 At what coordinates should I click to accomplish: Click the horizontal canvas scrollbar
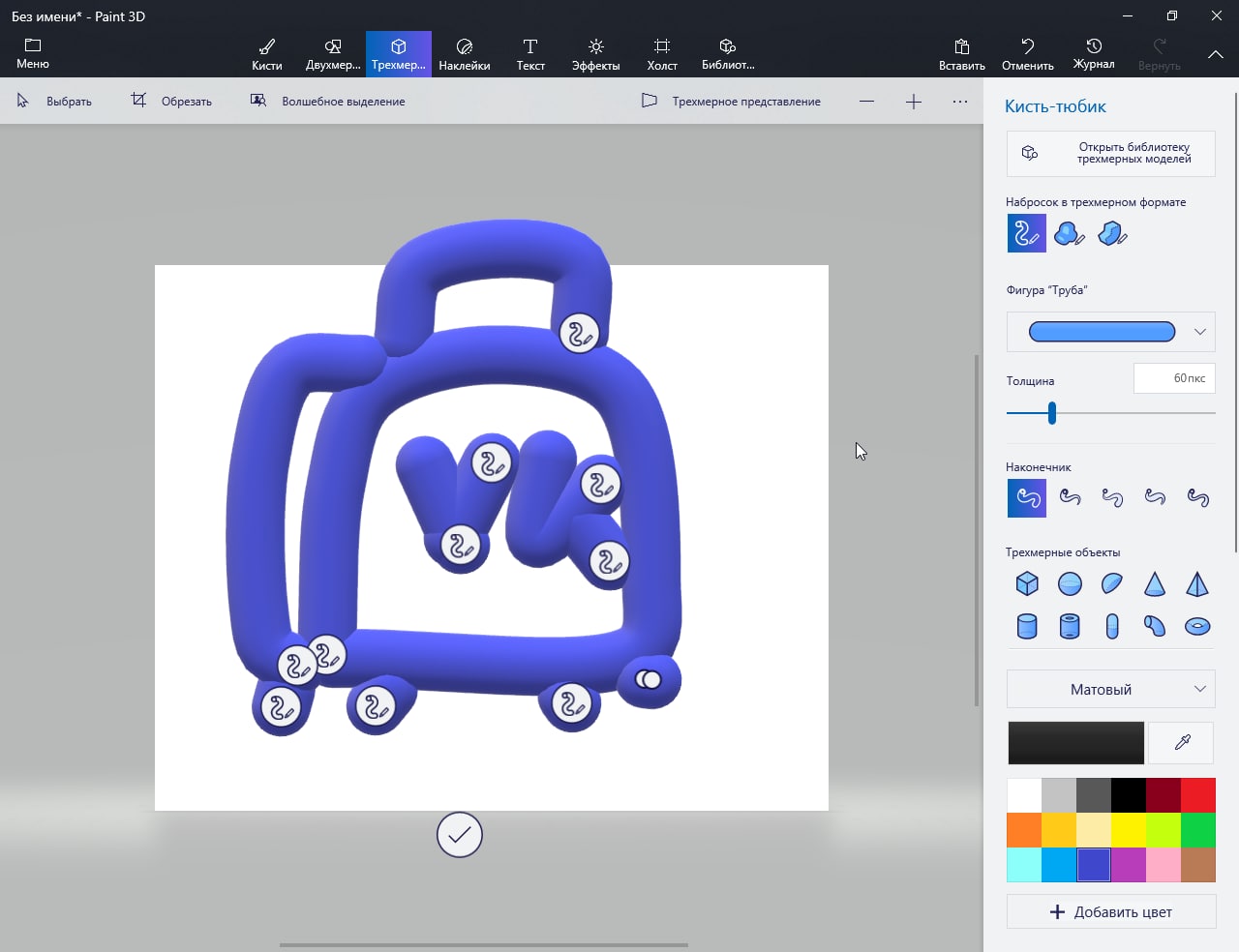[484, 944]
